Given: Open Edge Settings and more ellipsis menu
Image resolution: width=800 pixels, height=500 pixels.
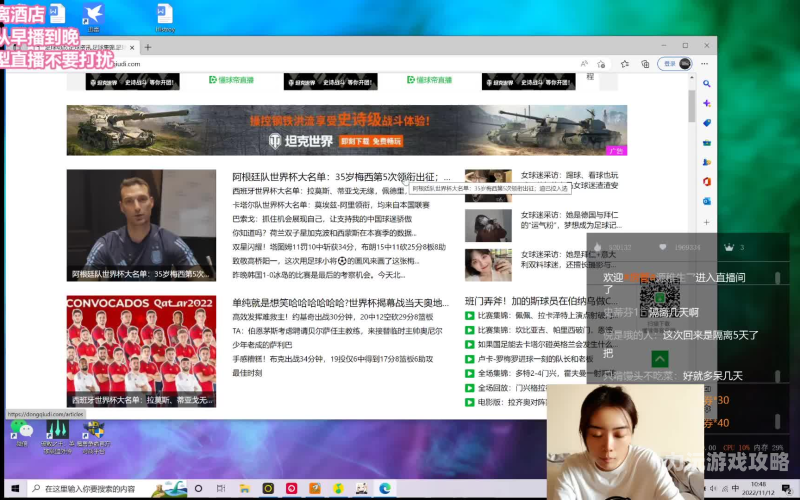Looking at the screenshot, I should click(x=705, y=64).
